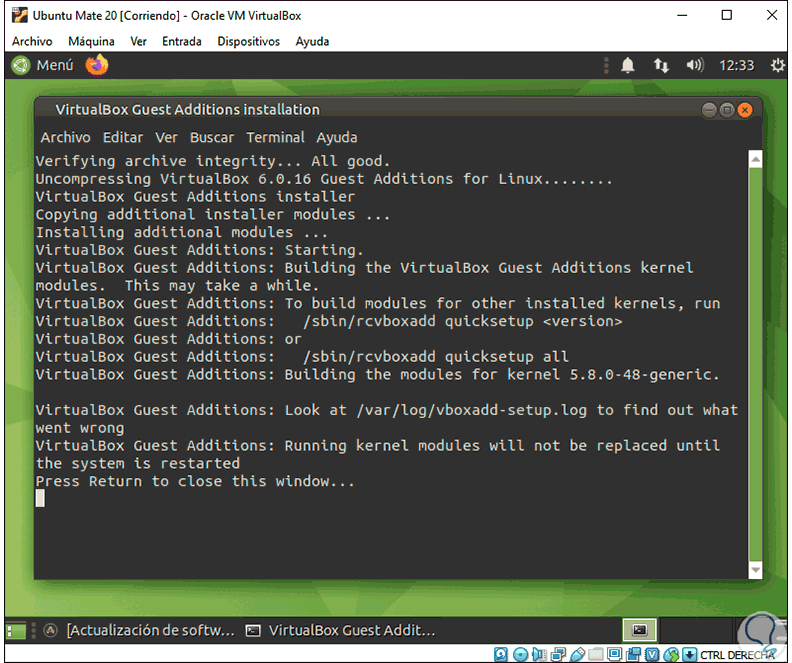Open the VirtualBox Dispositivos menu

click(x=249, y=41)
